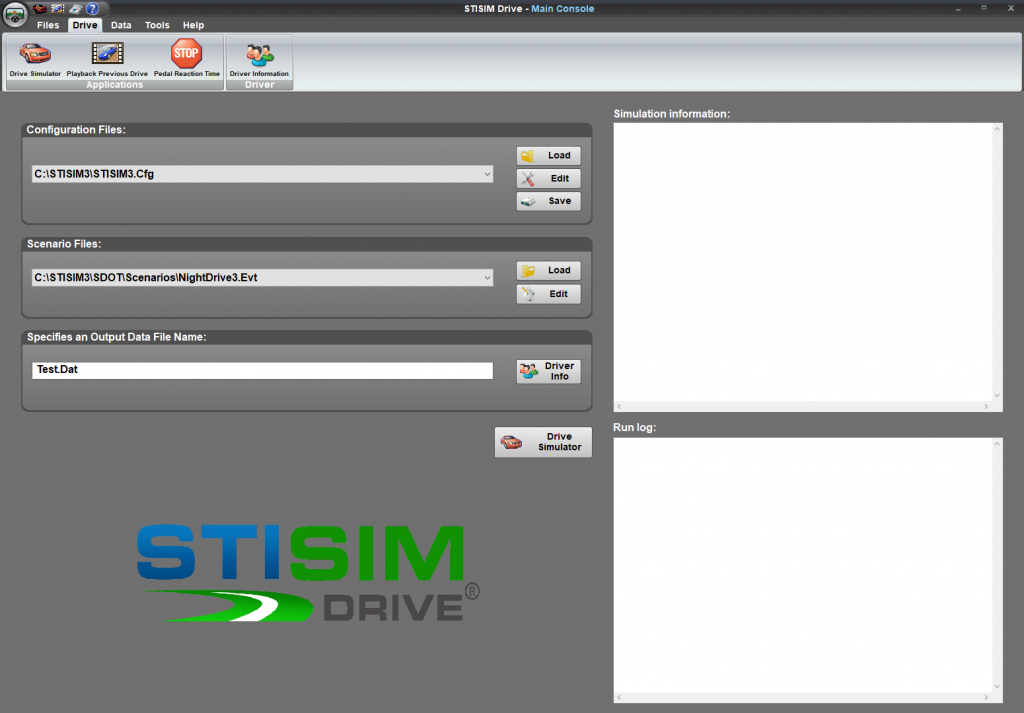Maximize the STISIM Drive window
The image size is (1024, 713).
coord(984,8)
